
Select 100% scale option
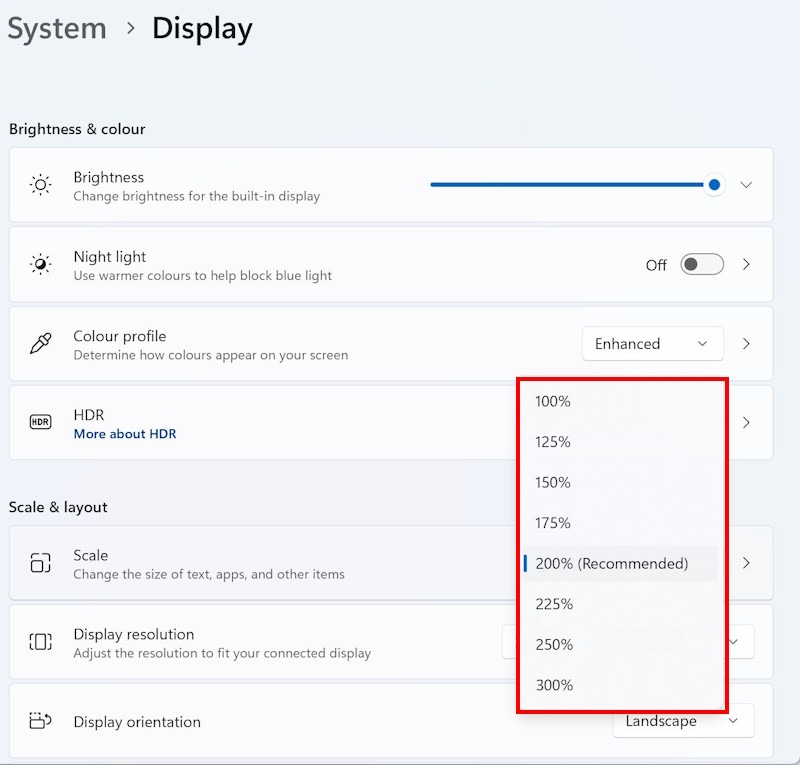coord(553,402)
